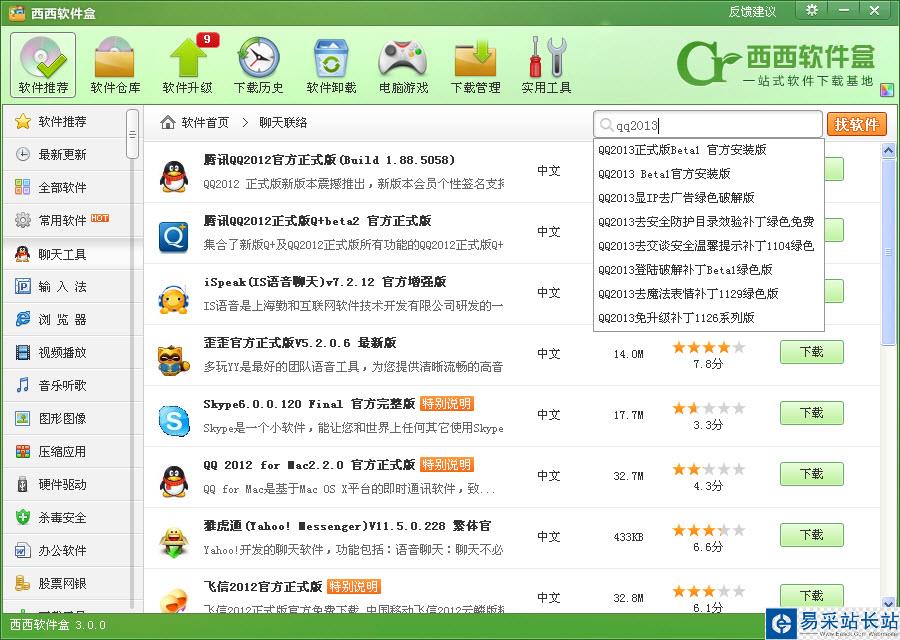Select 聊天工具 category
Image resolution: width=900 pixels, height=640 pixels.
click(65, 254)
